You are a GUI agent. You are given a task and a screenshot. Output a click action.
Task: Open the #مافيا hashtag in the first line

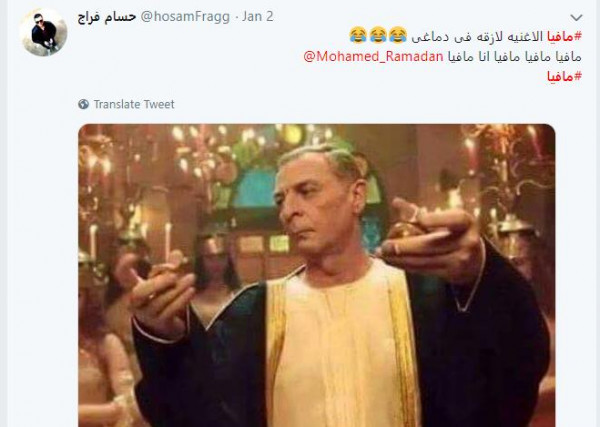(x=564, y=37)
